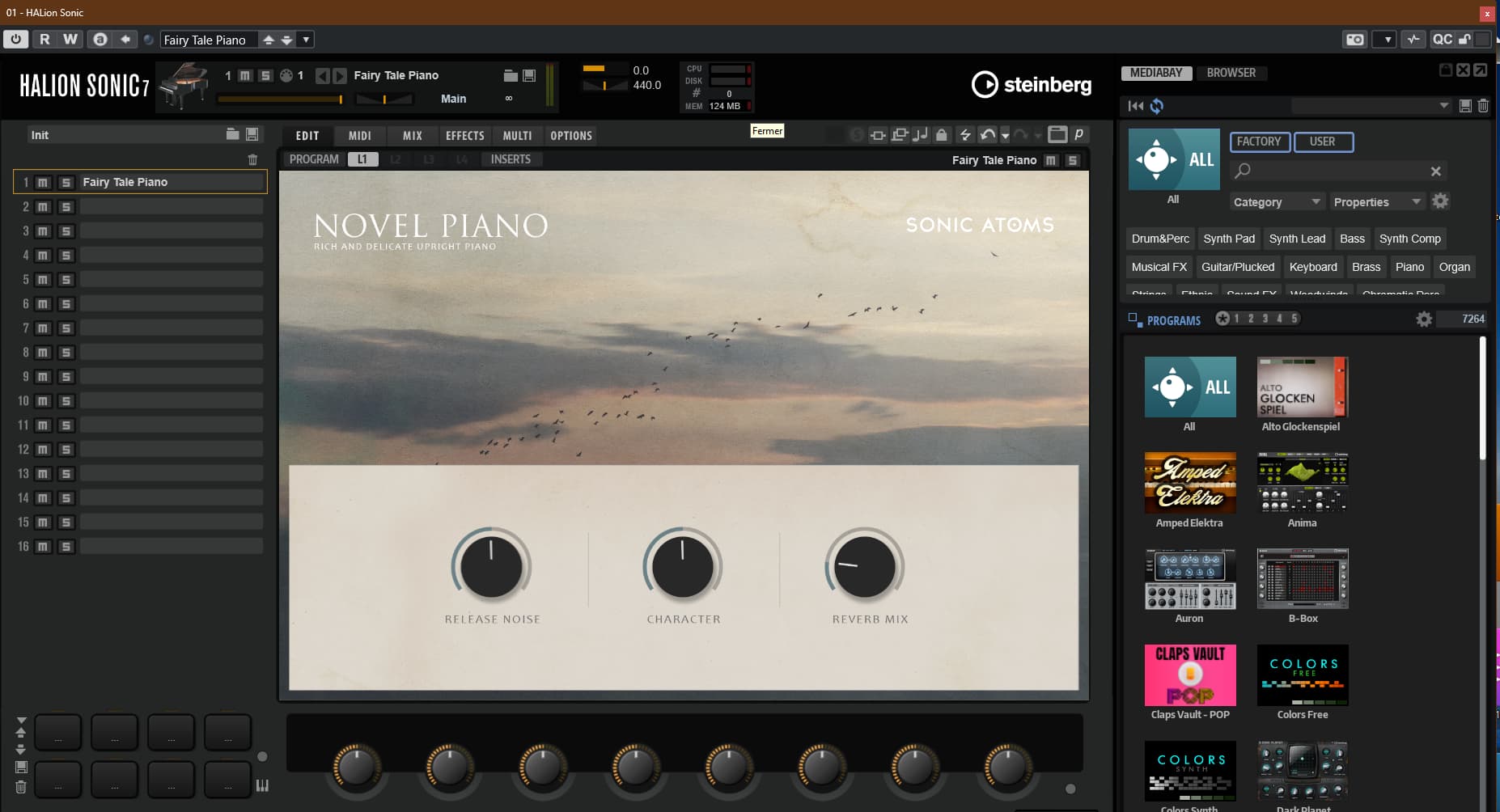Solo slot 1 in the top program header
Image resolution: width=1500 pixels, height=812 pixels.
tap(265, 75)
